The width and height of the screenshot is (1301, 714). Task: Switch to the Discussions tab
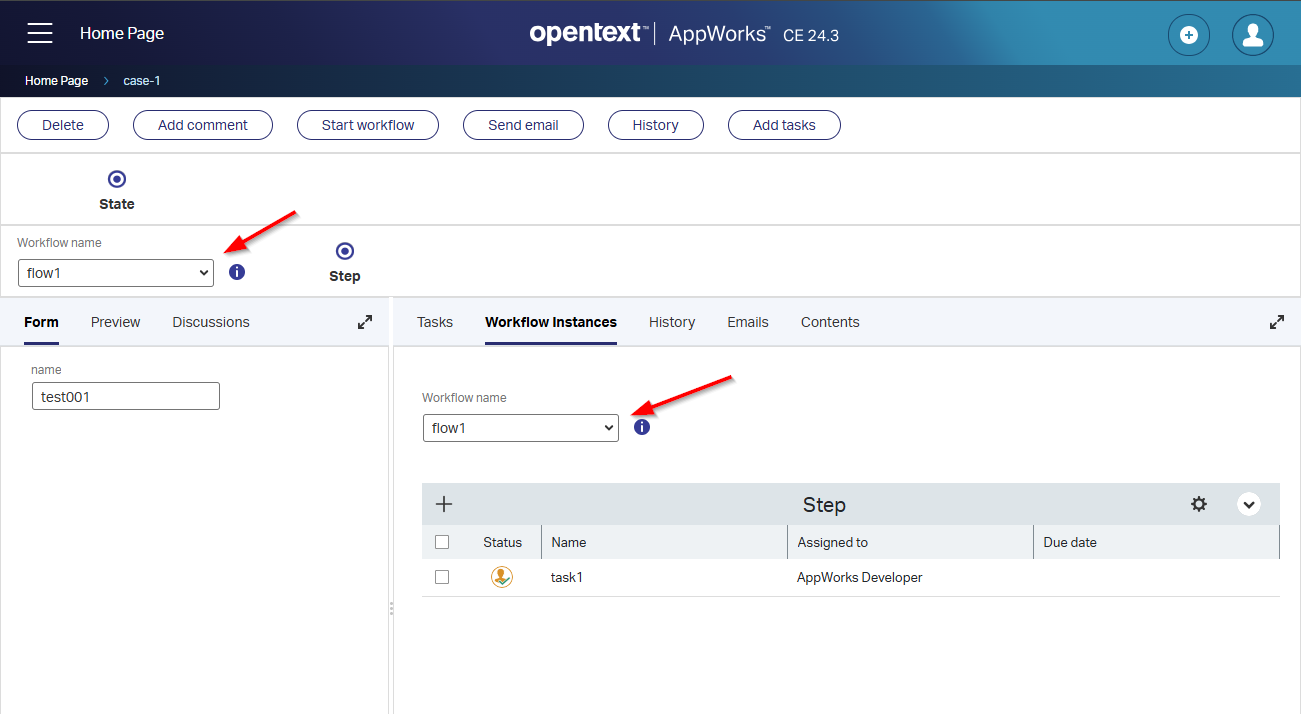tap(211, 322)
